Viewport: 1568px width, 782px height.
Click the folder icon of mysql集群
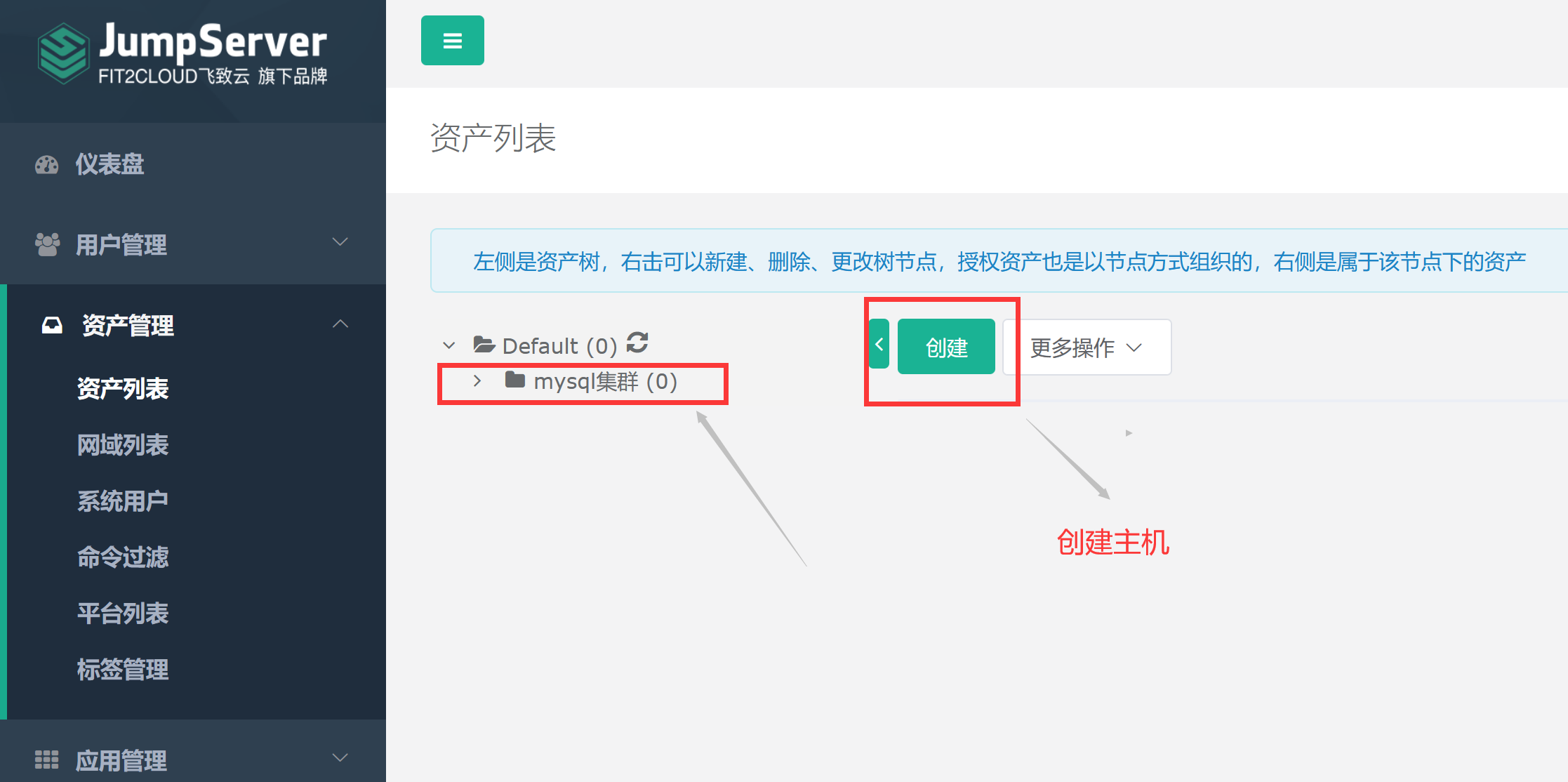point(515,380)
